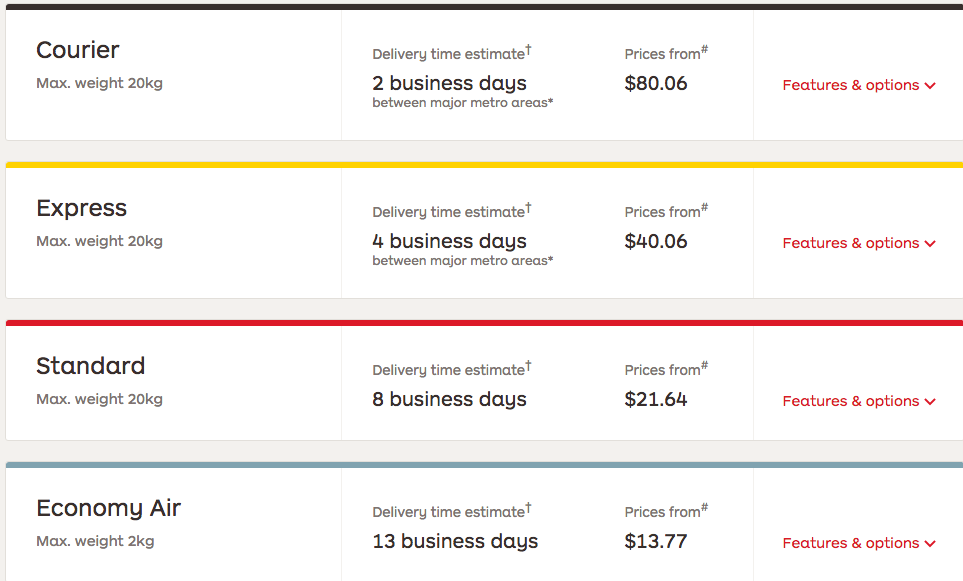Select the Courier service heading

(x=77, y=50)
